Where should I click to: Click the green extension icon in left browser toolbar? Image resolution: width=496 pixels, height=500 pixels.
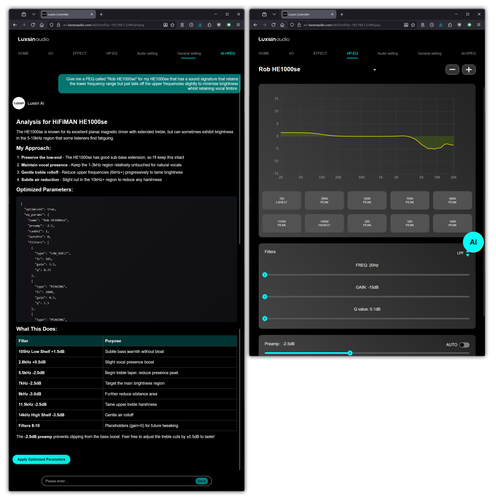tap(229, 25)
